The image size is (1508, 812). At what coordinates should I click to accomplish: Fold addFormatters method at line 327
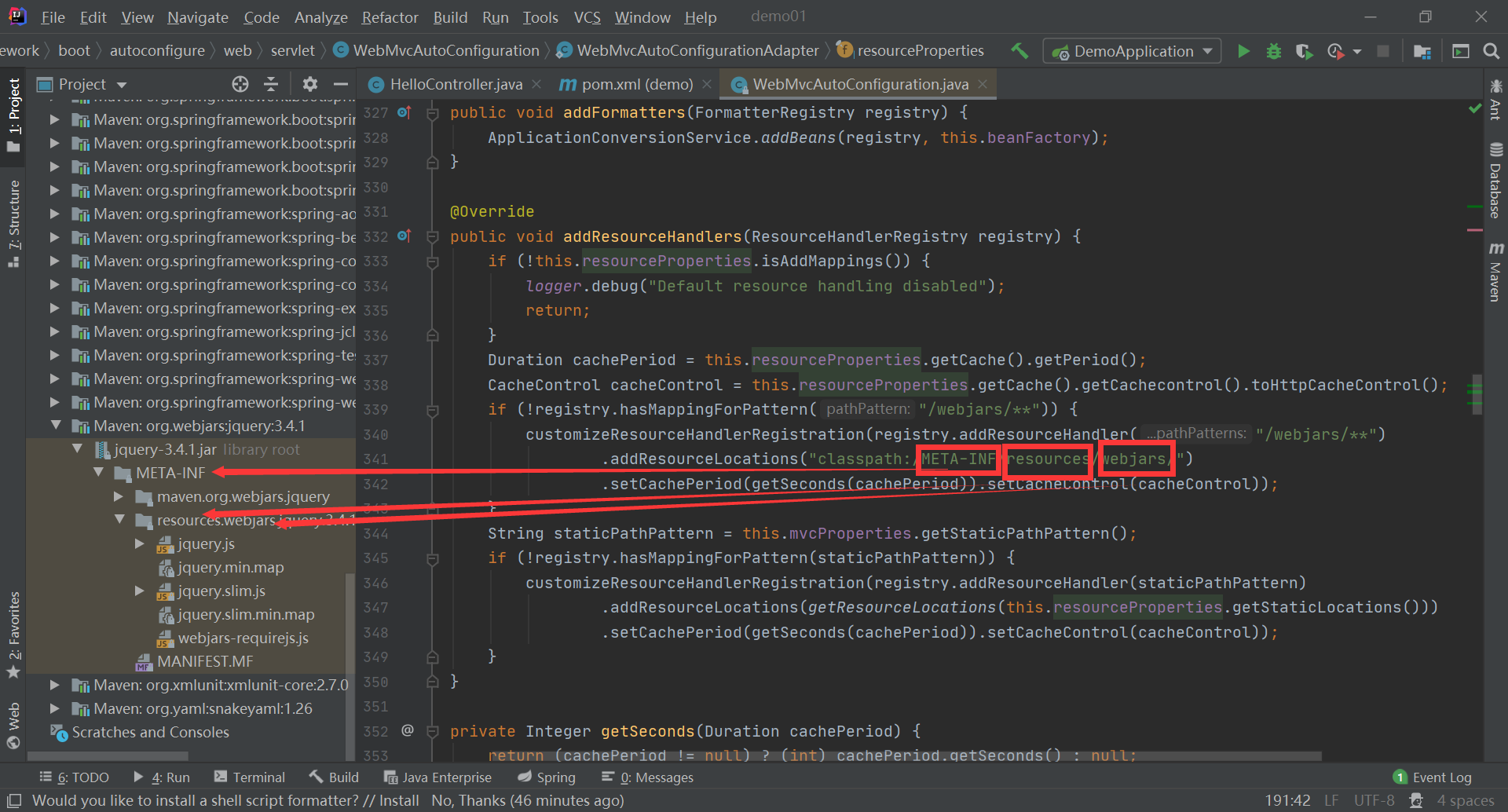click(x=432, y=113)
